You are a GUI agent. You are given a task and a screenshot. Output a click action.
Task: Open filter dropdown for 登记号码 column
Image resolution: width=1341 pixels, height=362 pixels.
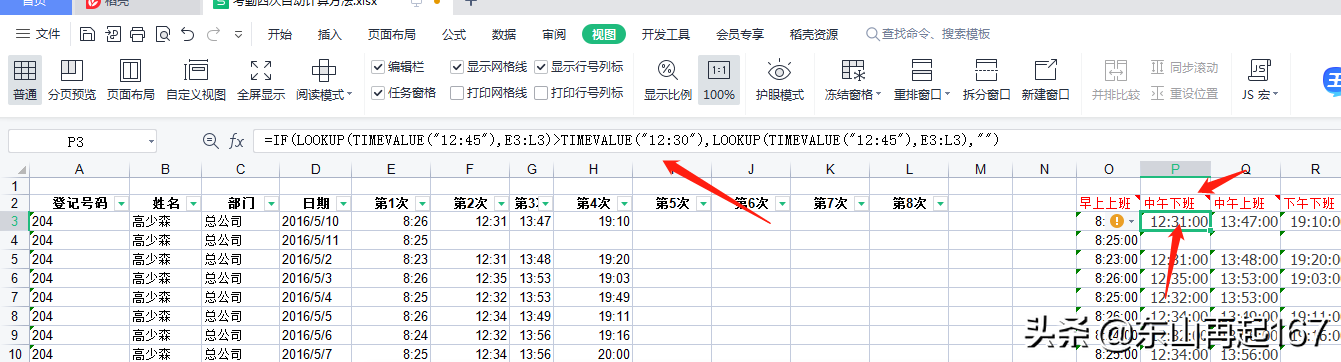[x=122, y=203]
